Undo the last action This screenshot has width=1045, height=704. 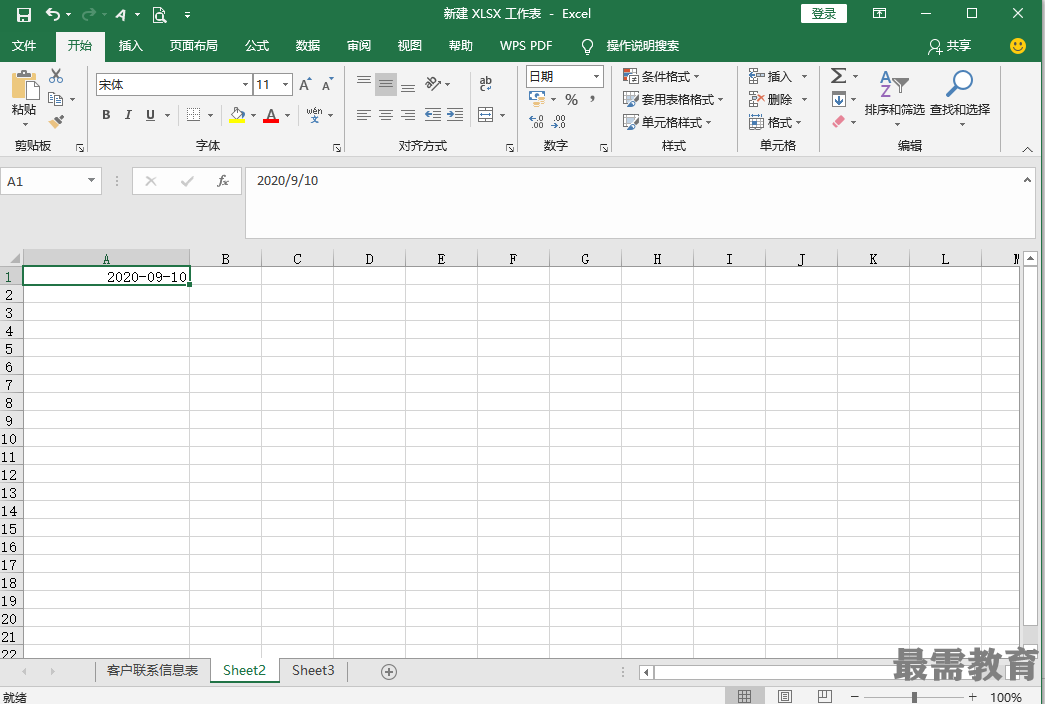(x=53, y=14)
